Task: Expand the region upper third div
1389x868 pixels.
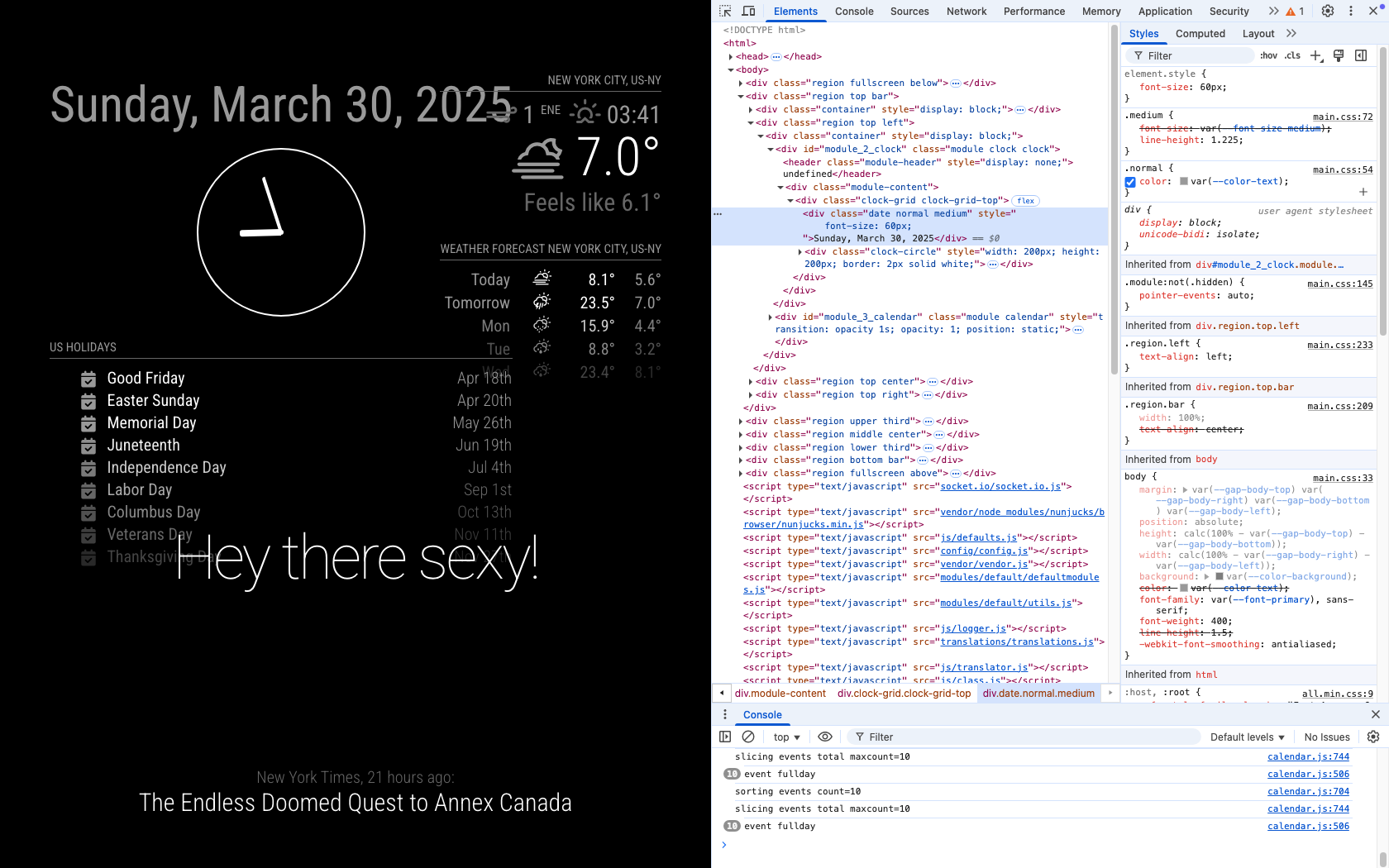Action: (741, 422)
